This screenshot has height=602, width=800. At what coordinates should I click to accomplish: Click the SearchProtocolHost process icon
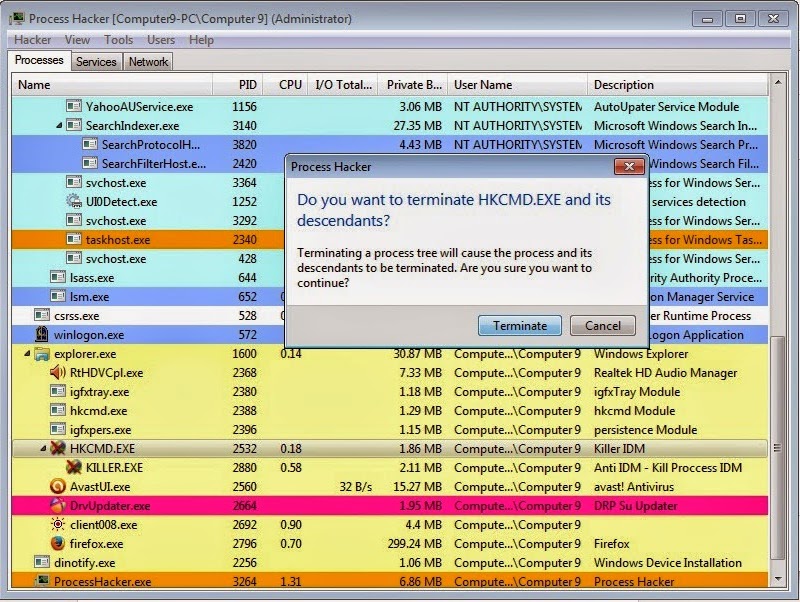click(90, 144)
